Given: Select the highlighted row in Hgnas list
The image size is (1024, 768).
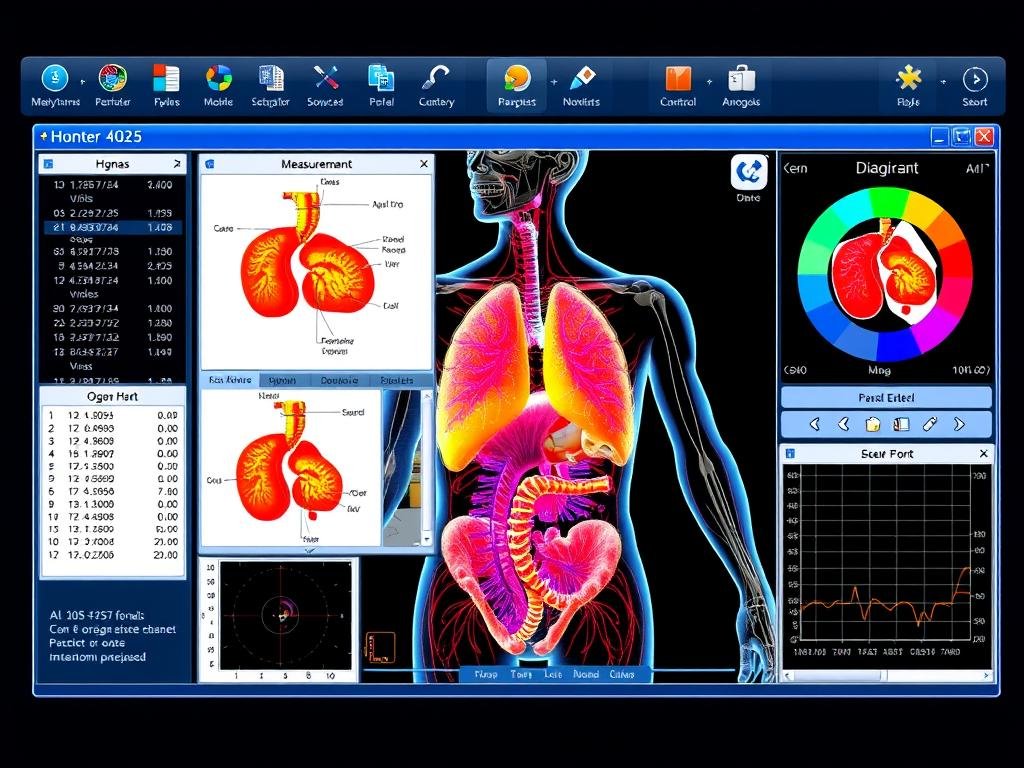Looking at the screenshot, I should tap(112, 227).
